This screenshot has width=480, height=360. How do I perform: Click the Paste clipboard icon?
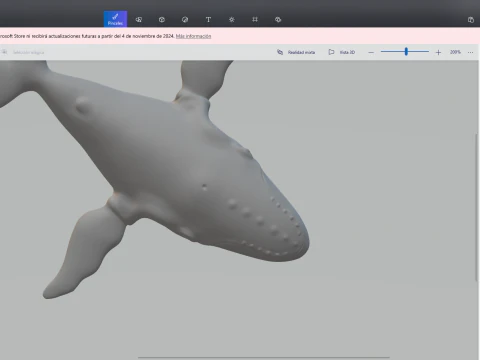pos(471,20)
